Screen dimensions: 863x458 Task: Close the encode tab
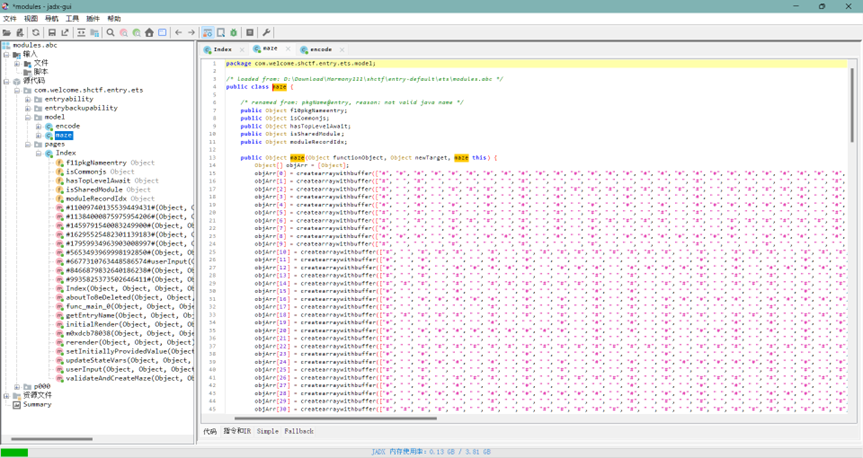pos(342,50)
